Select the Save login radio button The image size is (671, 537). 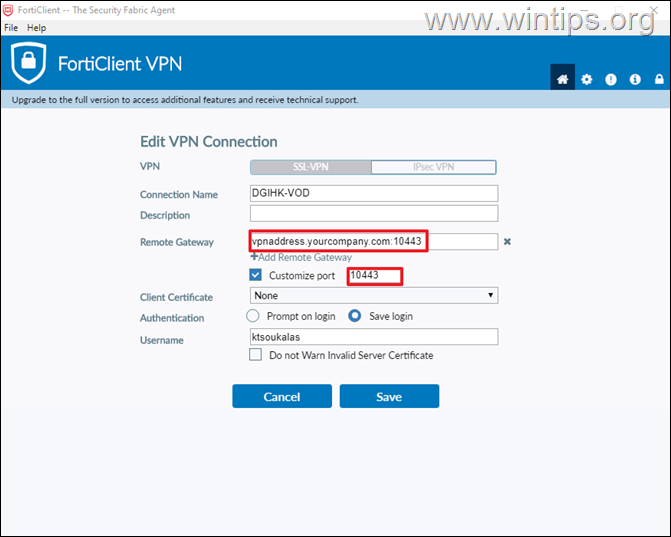pyautogui.click(x=354, y=316)
